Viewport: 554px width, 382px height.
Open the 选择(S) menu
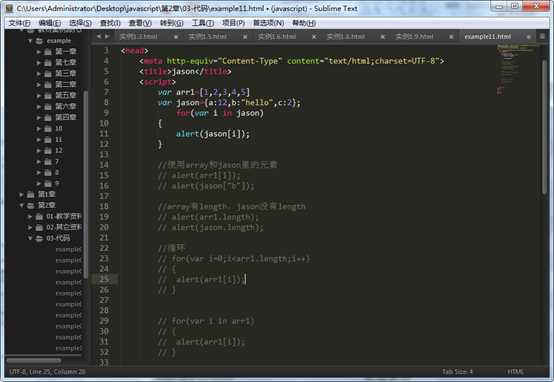(80, 23)
